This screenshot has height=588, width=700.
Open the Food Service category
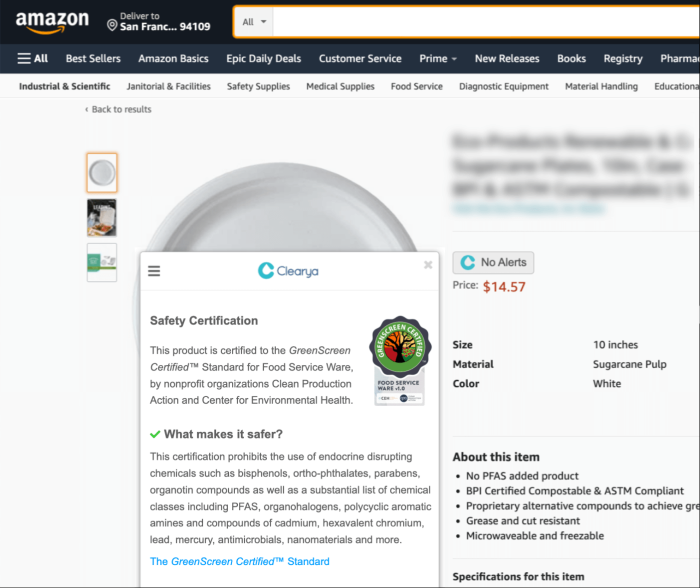tap(416, 87)
